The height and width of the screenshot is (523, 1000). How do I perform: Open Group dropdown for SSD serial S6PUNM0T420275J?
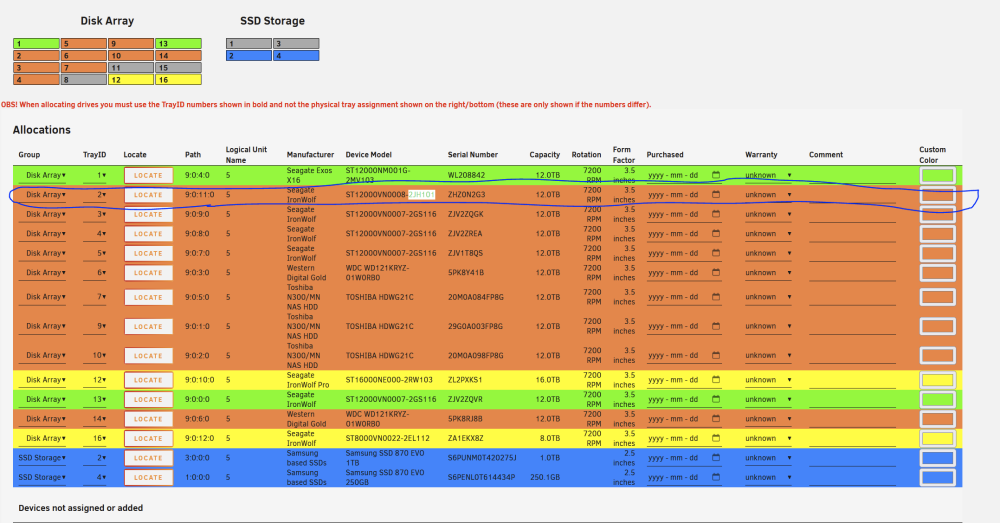point(42,458)
